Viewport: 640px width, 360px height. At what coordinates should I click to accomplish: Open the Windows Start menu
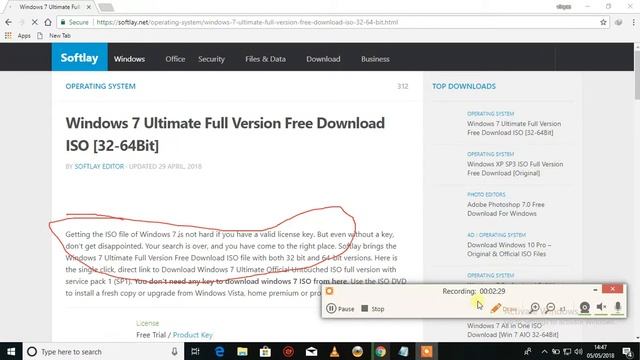click(11, 351)
